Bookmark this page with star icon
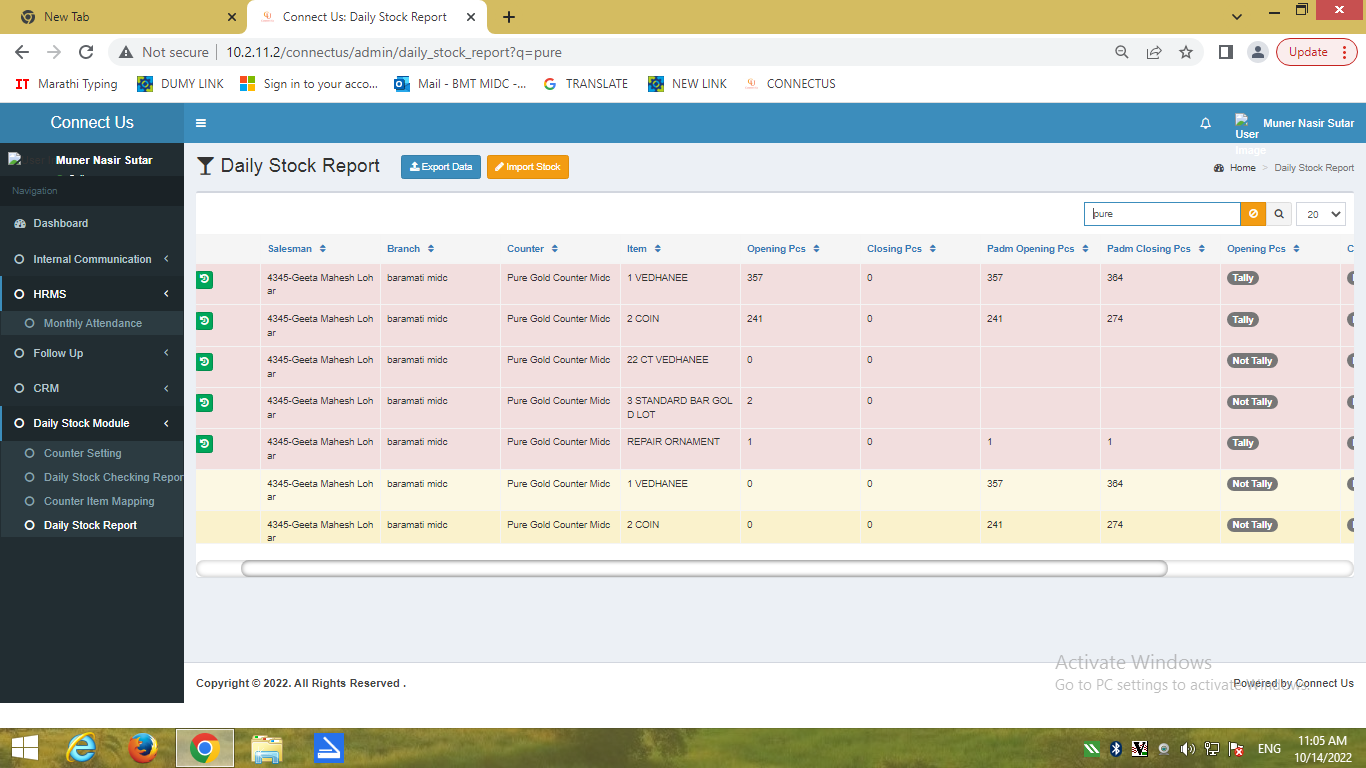 point(1186,52)
